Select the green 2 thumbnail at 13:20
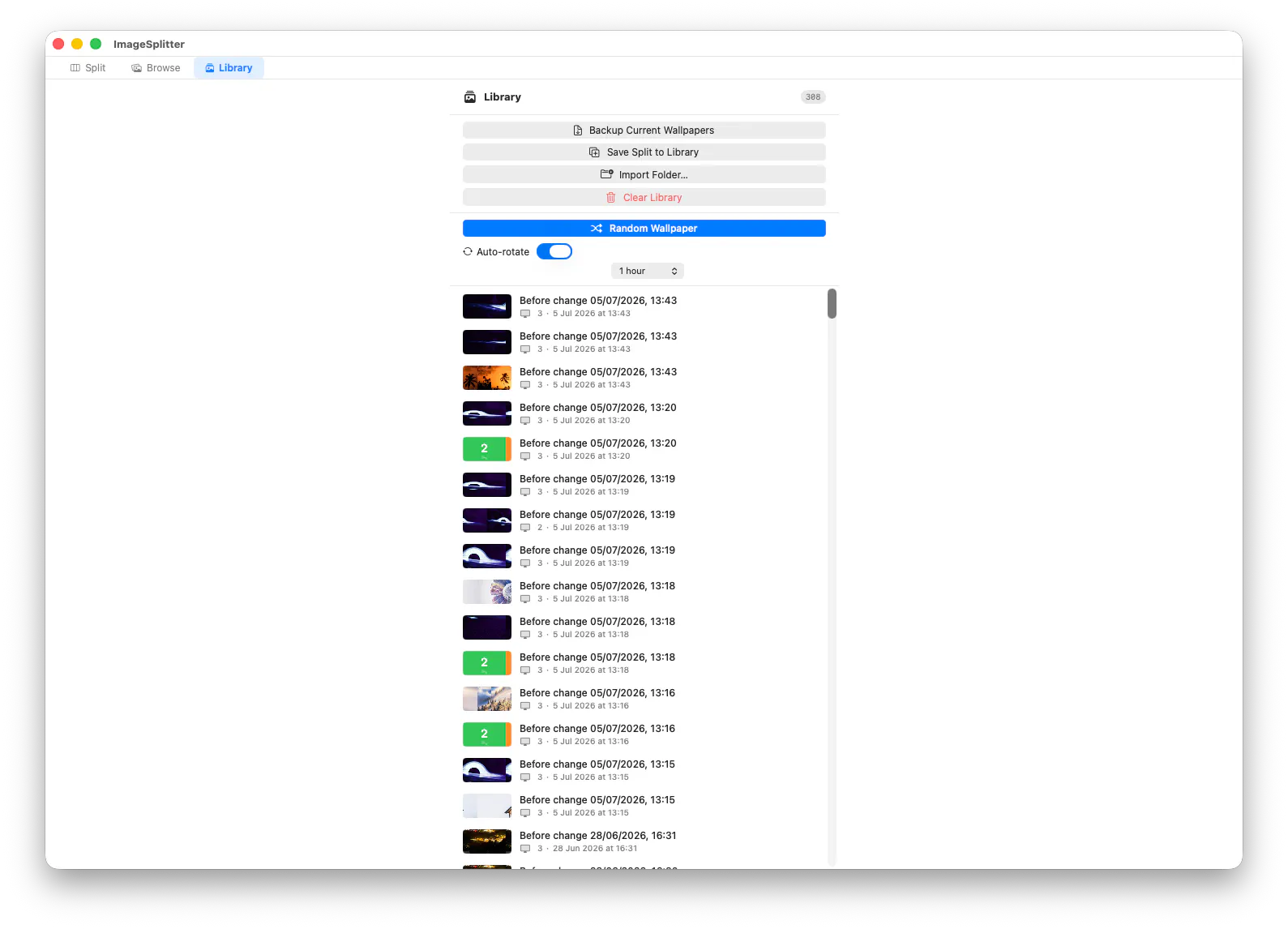 487,449
